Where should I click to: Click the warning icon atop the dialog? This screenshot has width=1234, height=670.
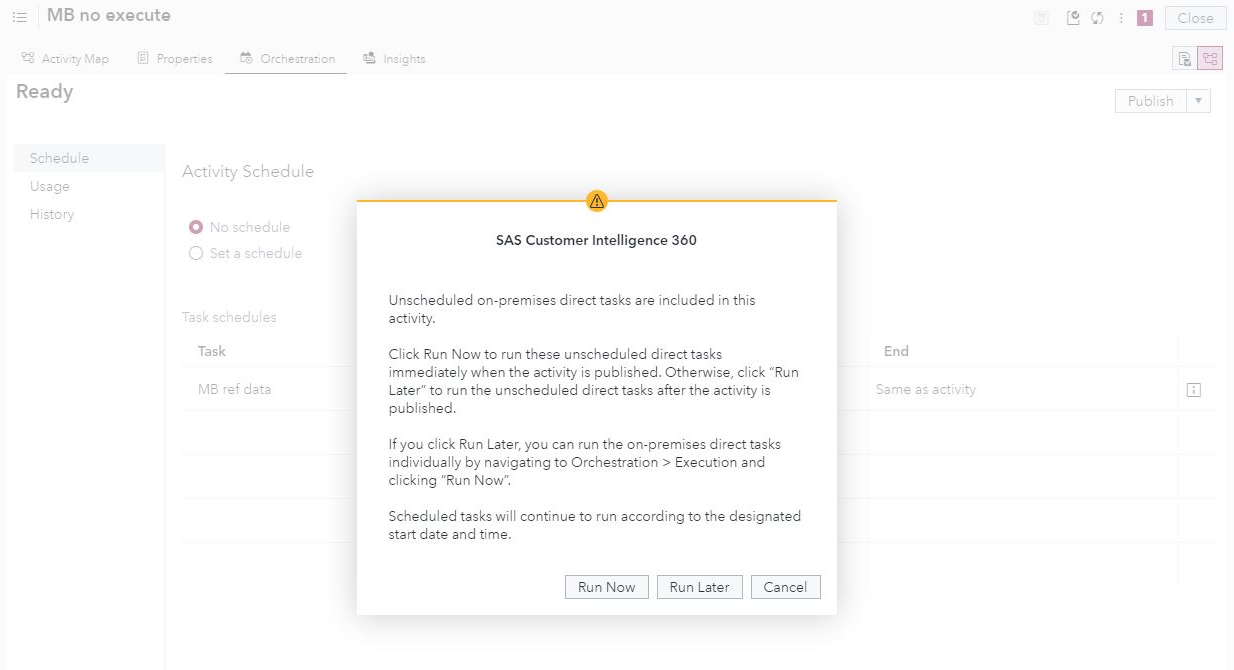coord(597,200)
